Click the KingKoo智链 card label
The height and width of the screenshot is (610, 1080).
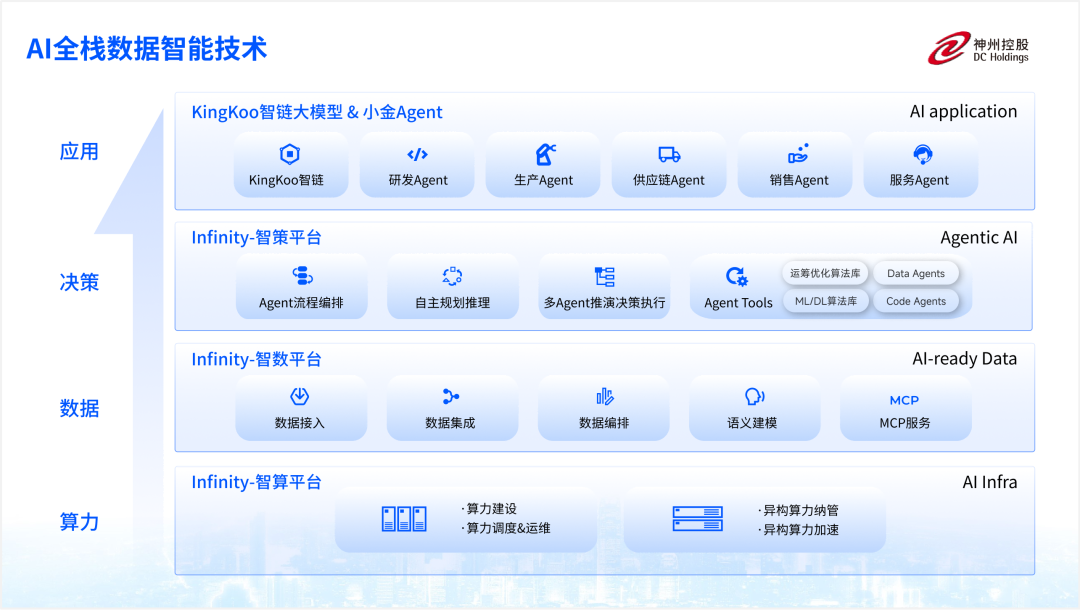286,180
